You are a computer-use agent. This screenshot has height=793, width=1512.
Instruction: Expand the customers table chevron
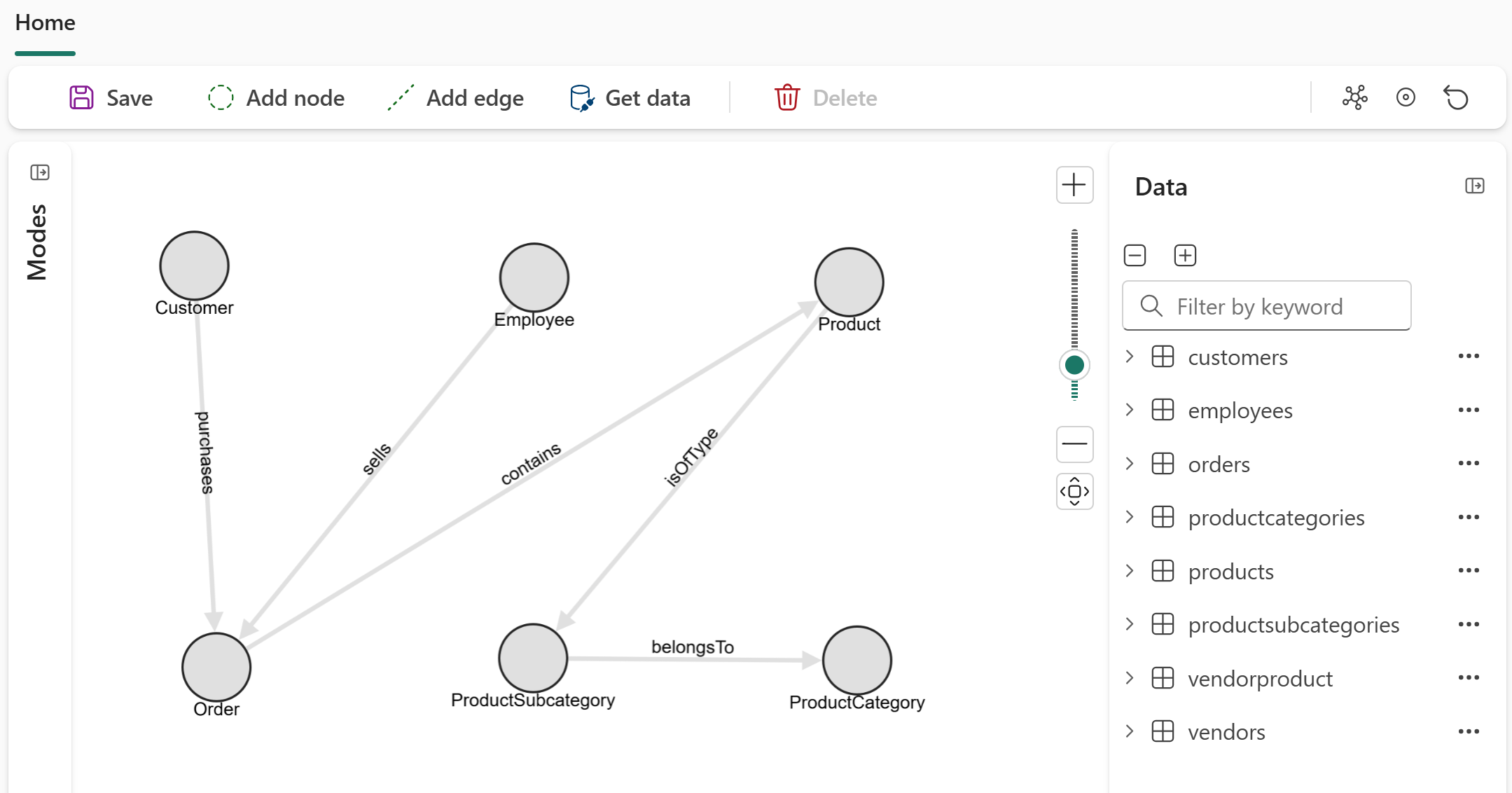(1129, 357)
